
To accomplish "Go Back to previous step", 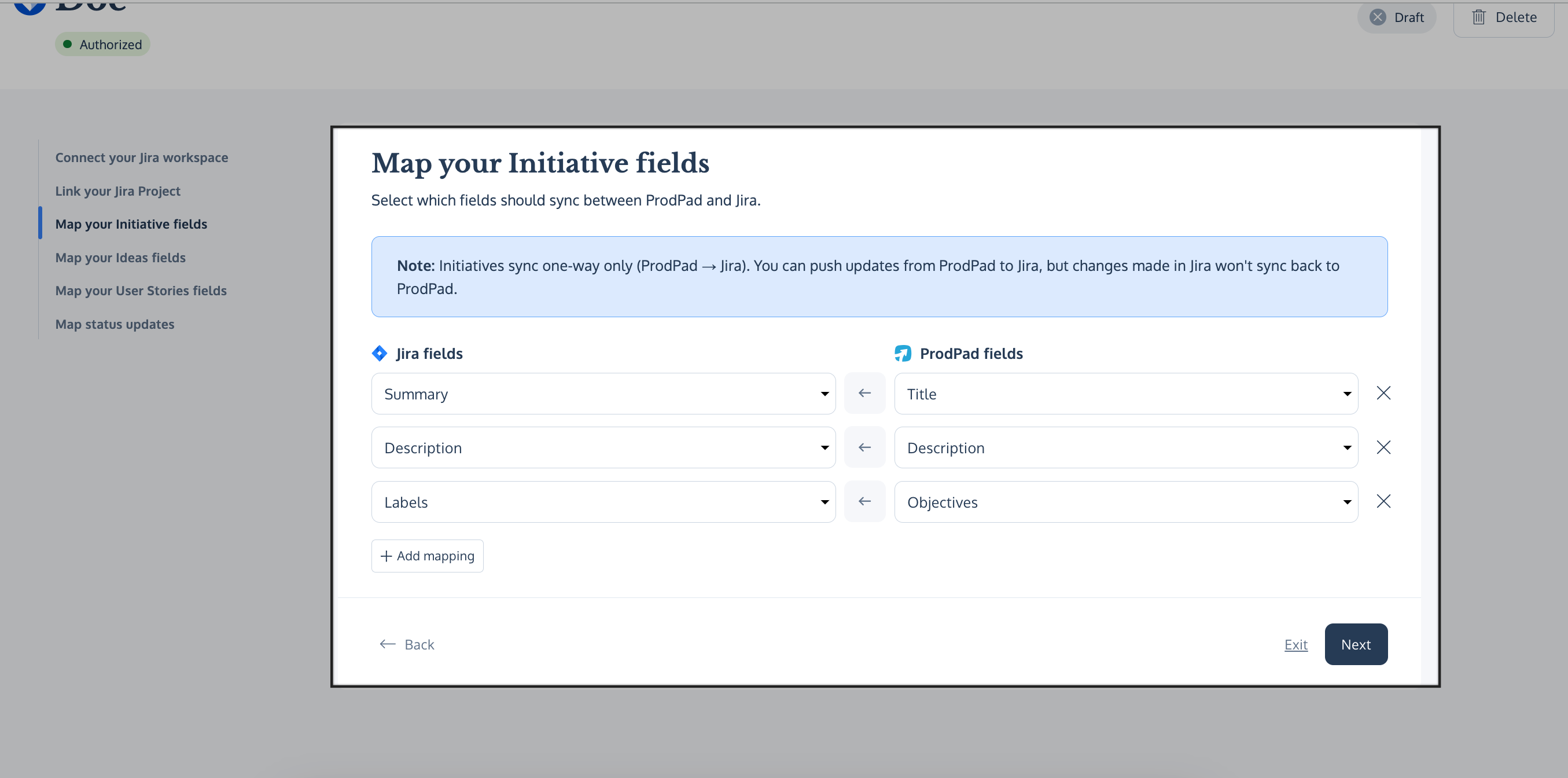I will tap(407, 644).
